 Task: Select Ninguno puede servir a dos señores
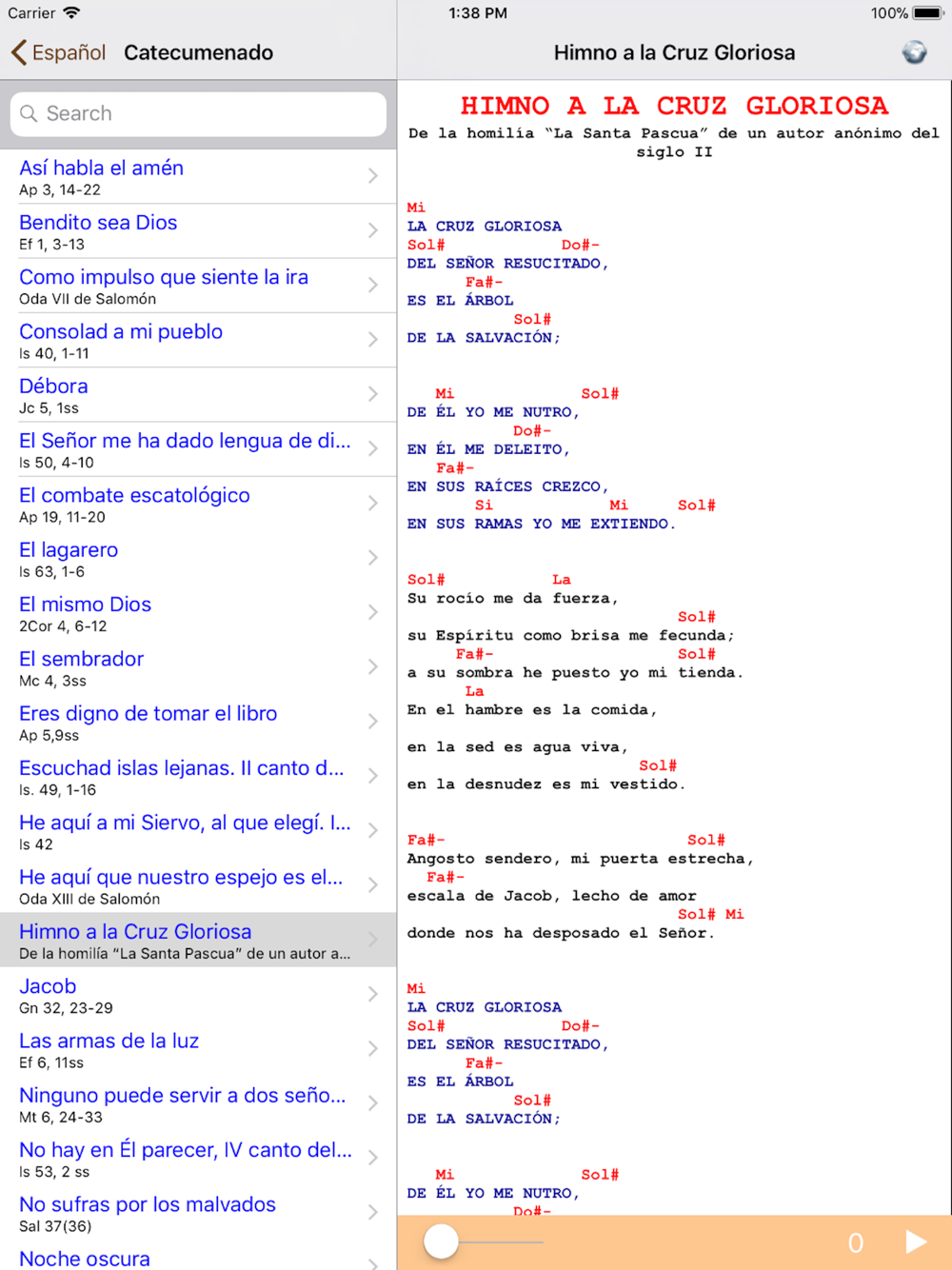click(x=198, y=1103)
